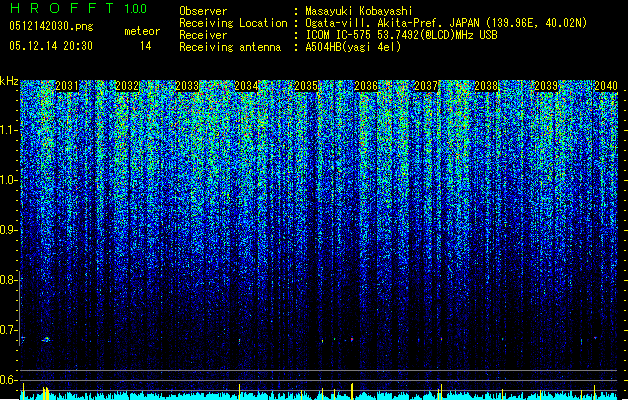Click the A504HB(yagi 4el) antenna text
This screenshot has height=400, width=629.
tap(353, 47)
